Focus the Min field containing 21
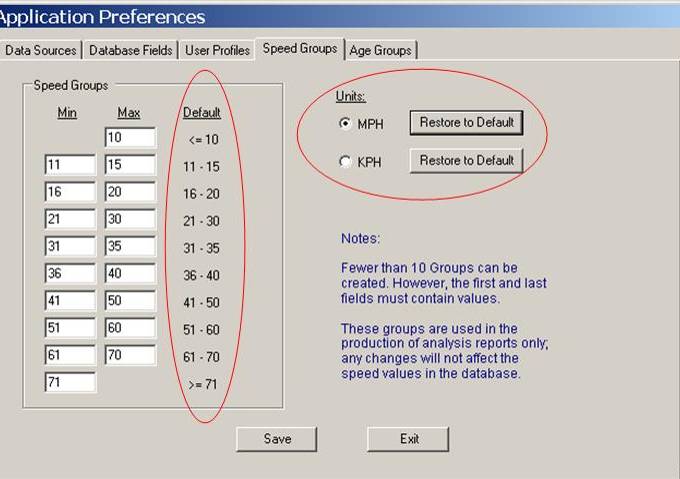 click(x=70, y=219)
